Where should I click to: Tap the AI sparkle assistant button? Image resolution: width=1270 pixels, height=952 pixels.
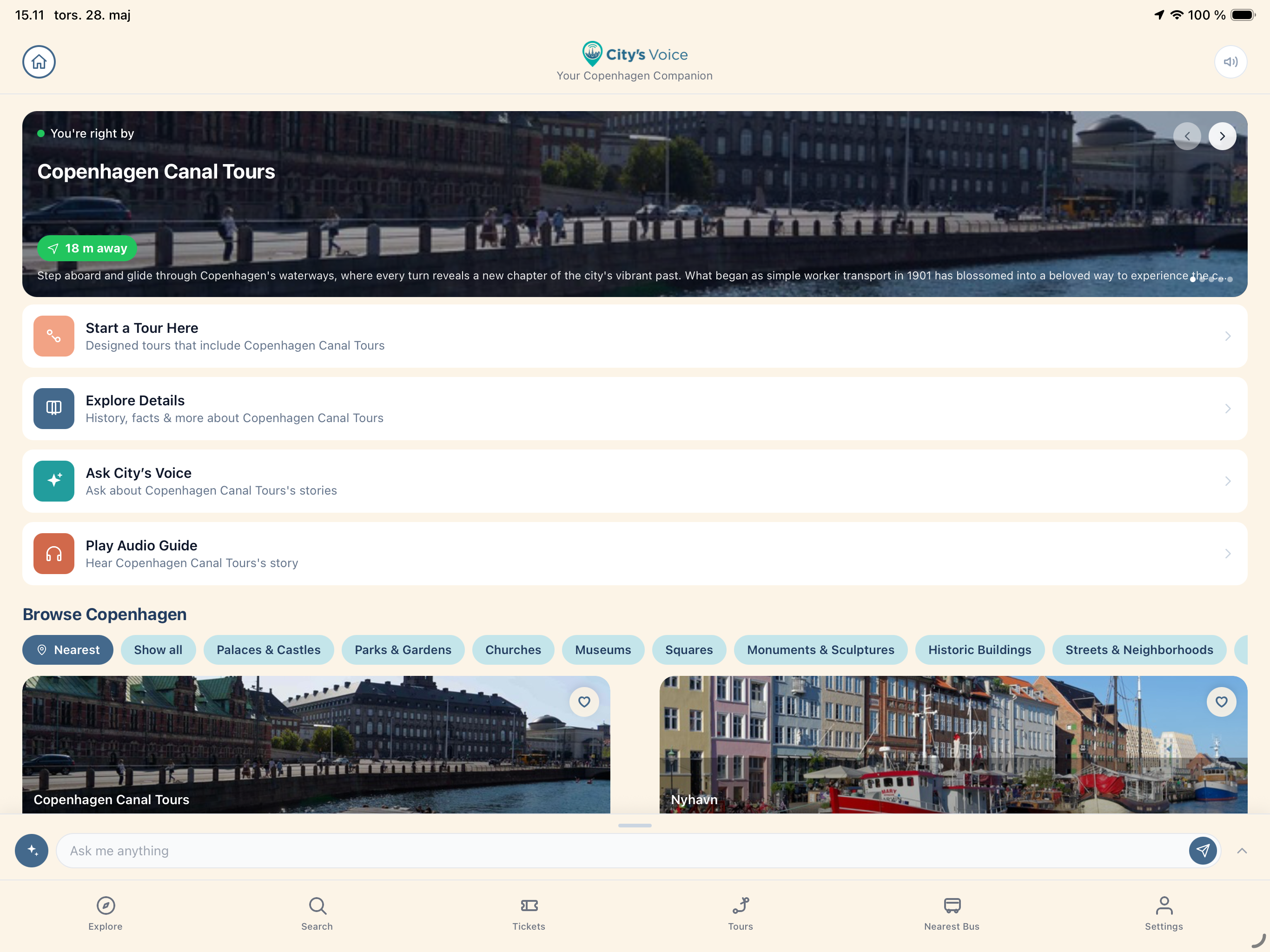point(32,850)
